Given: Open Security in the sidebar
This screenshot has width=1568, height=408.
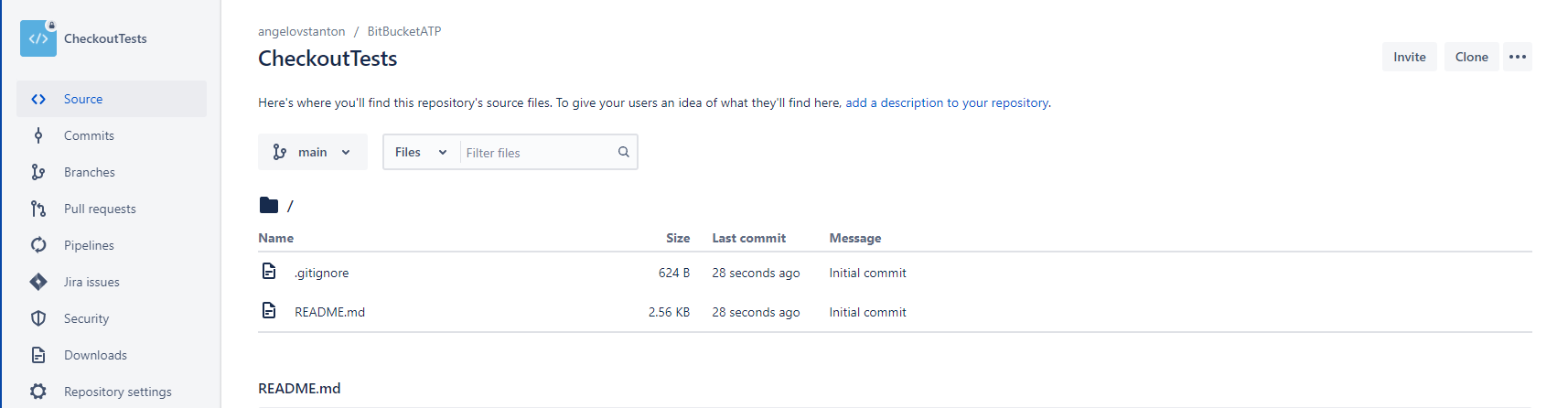Looking at the screenshot, I should point(112,318).
